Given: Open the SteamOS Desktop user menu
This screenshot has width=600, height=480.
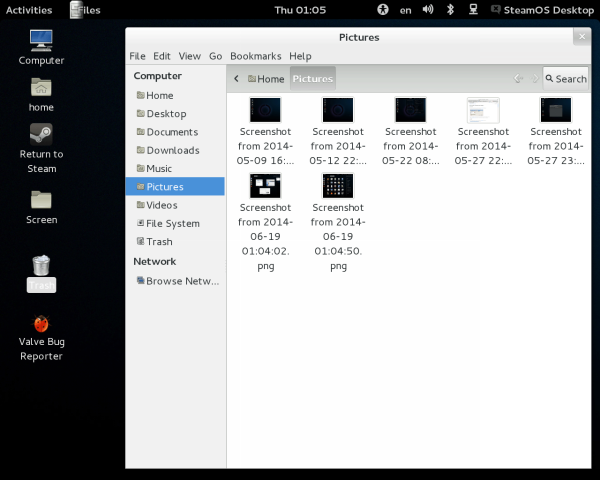Looking at the screenshot, I should (x=540, y=10).
